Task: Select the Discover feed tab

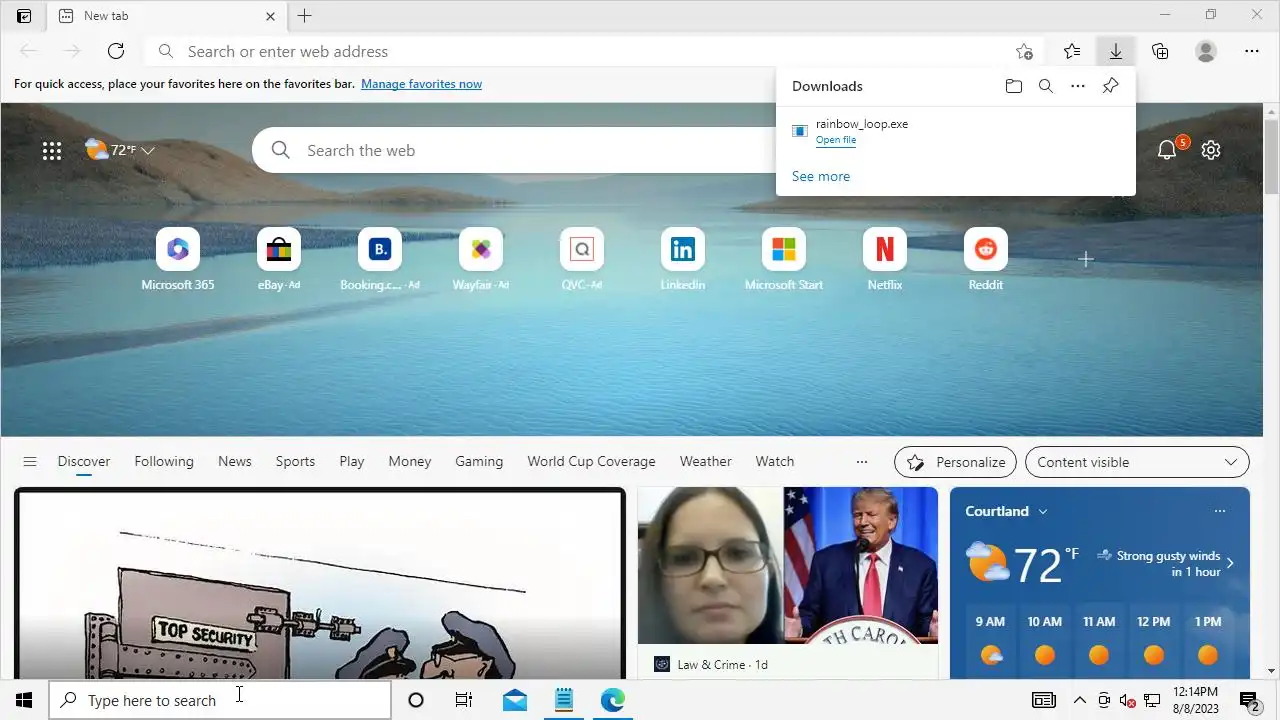Action: pyautogui.click(x=84, y=461)
